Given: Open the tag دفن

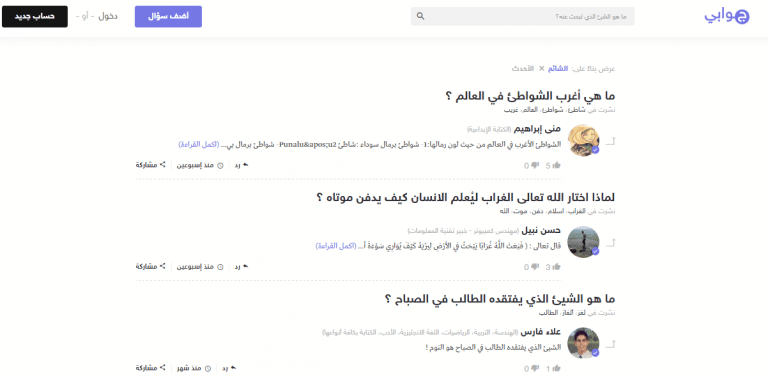Looking at the screenshot, I should 536,212.
